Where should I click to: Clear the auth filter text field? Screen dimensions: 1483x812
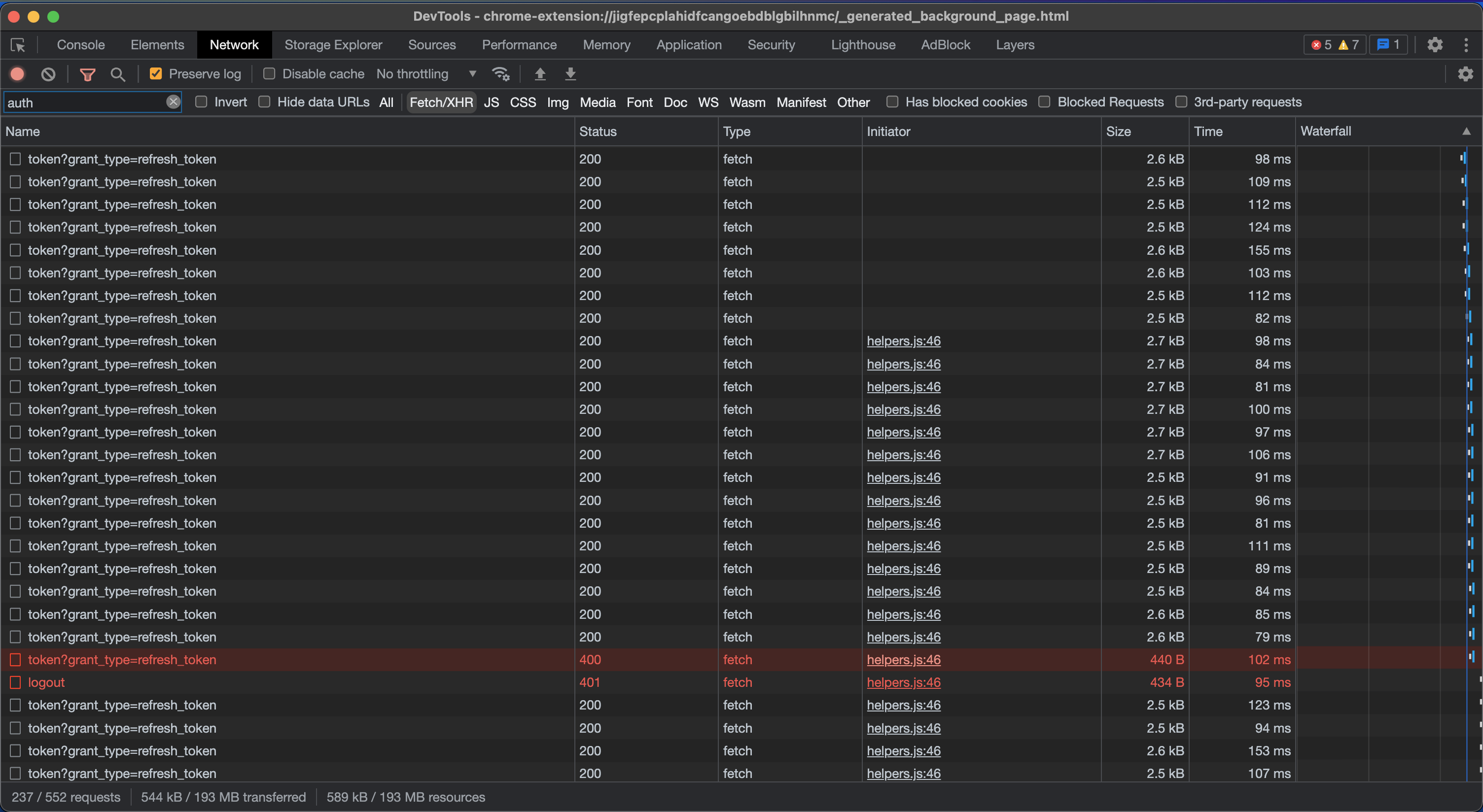[x=173, y=102]
